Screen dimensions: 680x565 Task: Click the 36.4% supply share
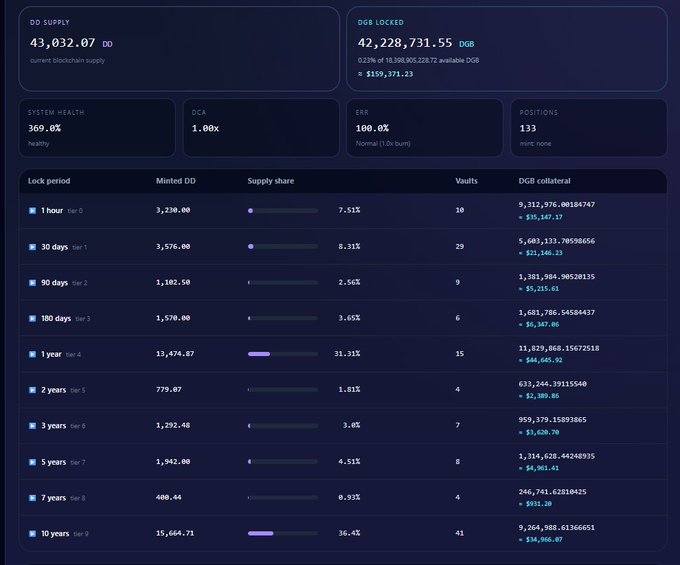pyautogui.click(x=349, y=533)
